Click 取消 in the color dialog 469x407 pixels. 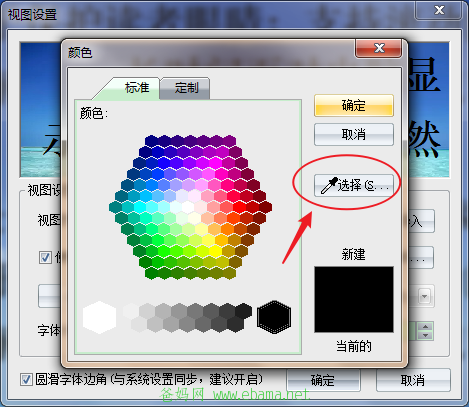pos(354,134)
